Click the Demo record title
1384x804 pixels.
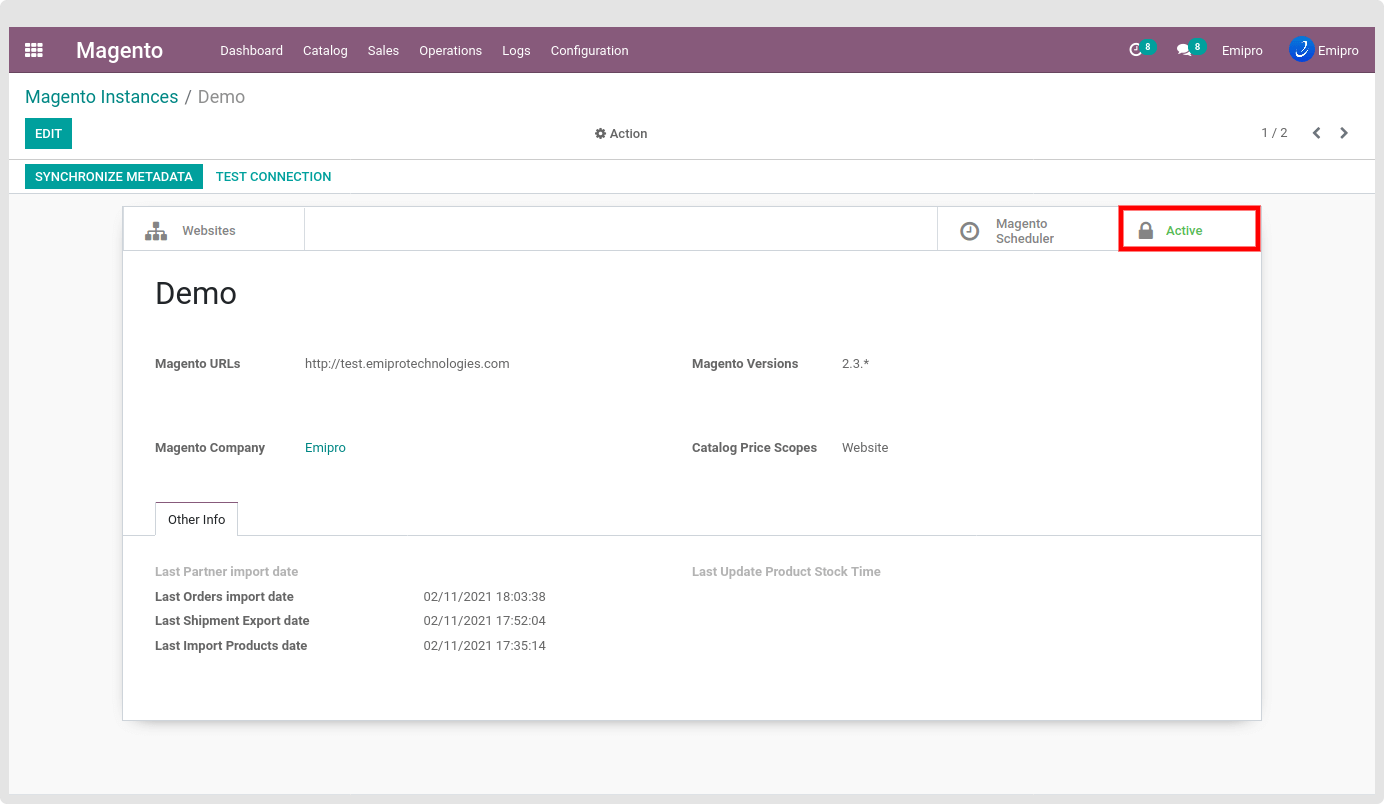coord(196,293)
